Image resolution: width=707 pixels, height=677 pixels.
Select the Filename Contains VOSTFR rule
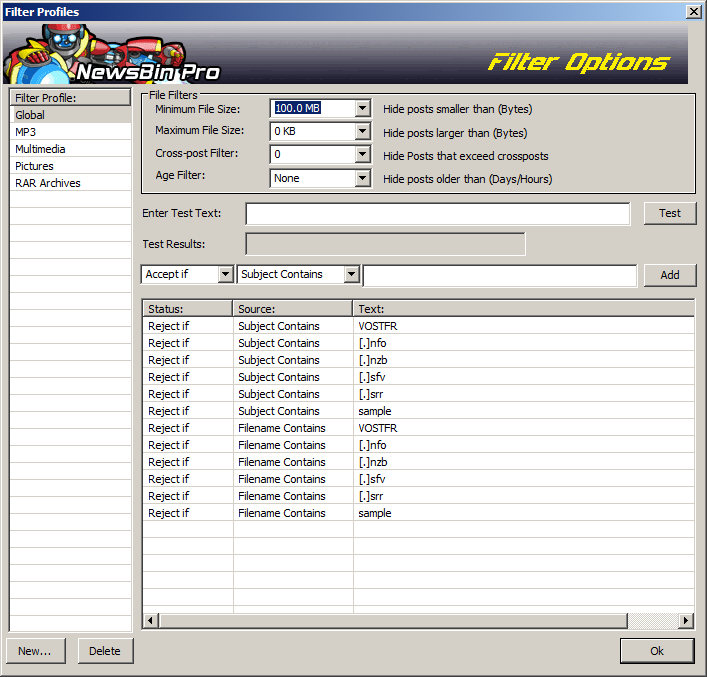(418, 428)
